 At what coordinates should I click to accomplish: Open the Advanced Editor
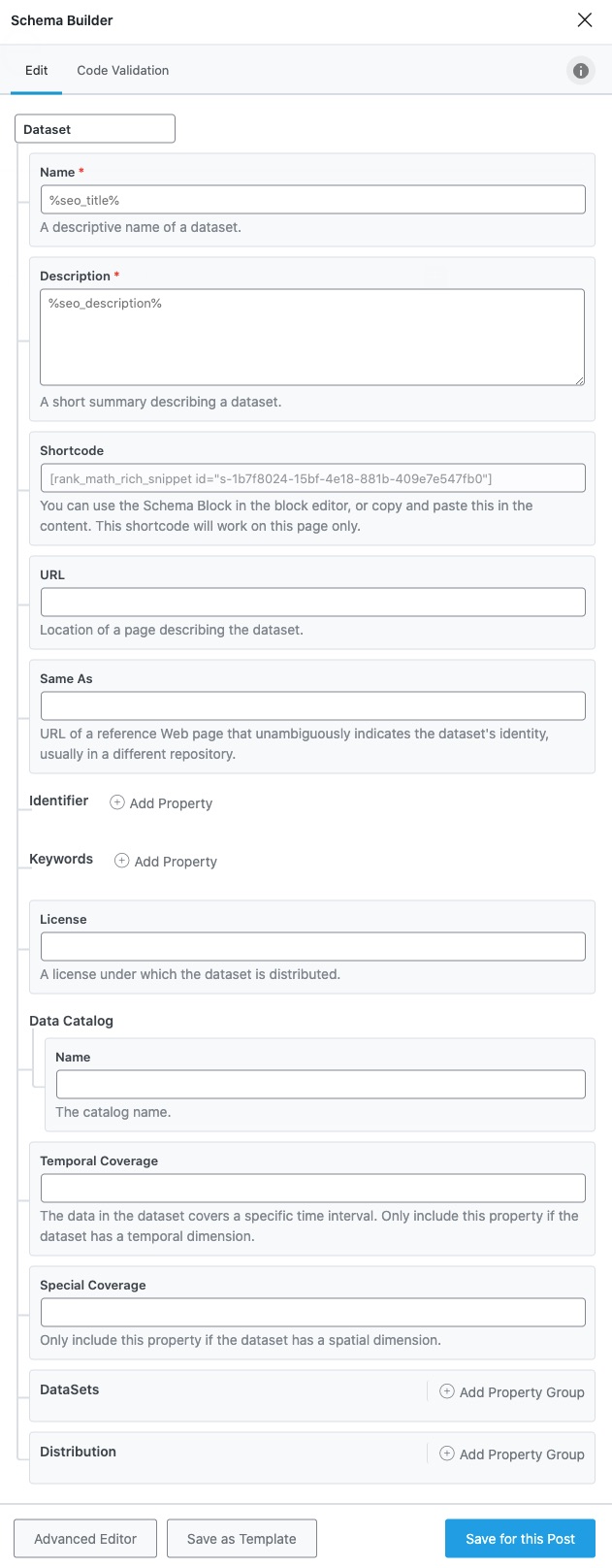[85, 1539]
